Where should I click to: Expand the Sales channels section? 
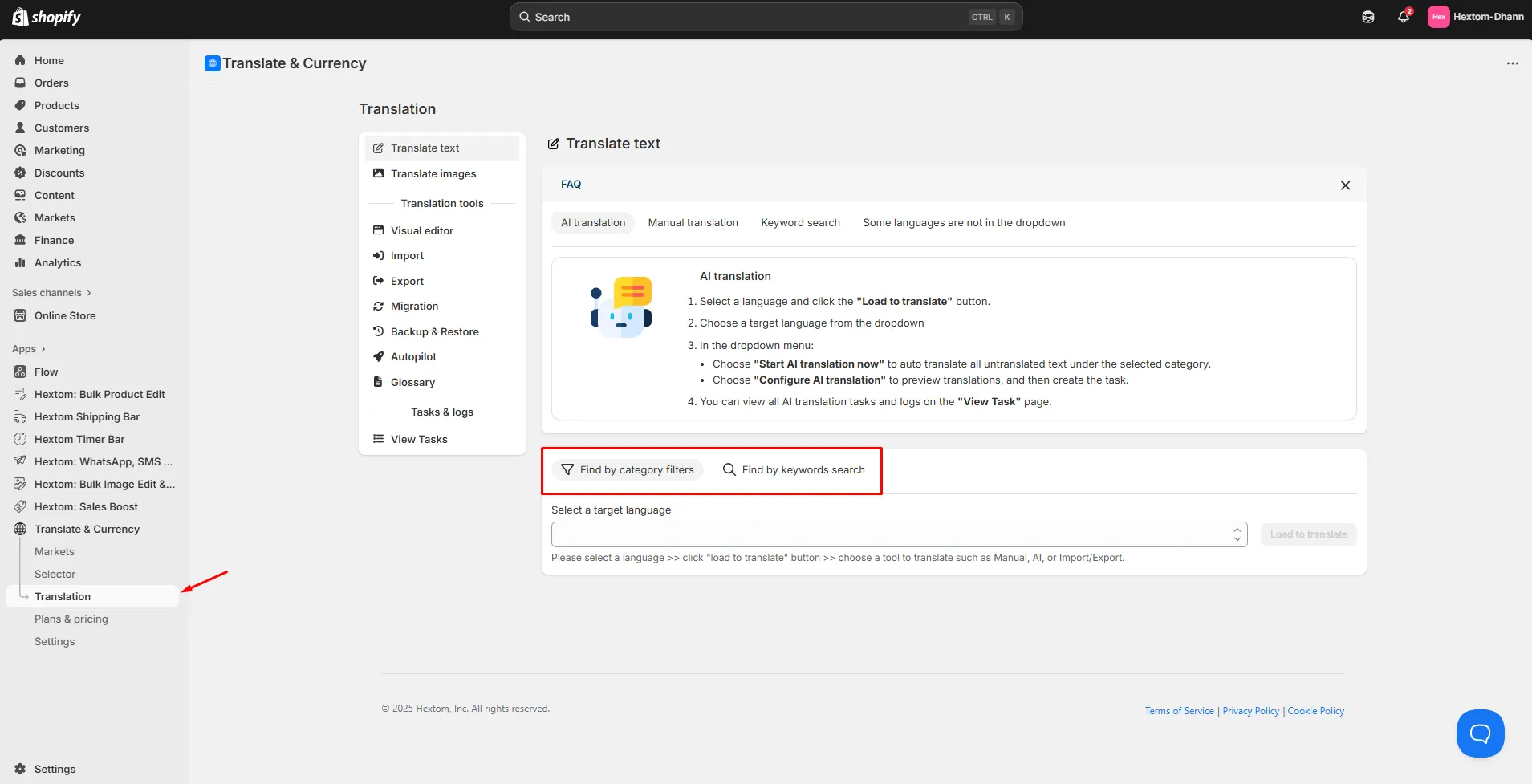pos(51,293)
